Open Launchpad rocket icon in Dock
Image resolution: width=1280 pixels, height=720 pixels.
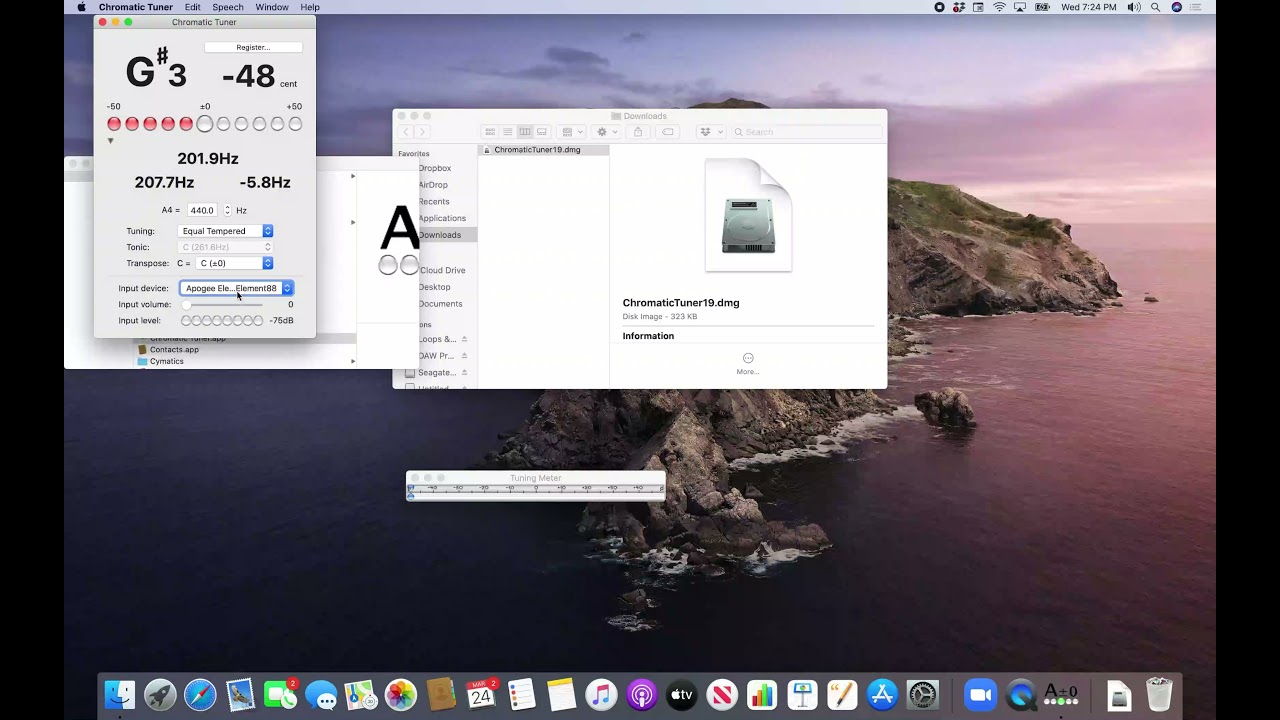coord(160,695)
